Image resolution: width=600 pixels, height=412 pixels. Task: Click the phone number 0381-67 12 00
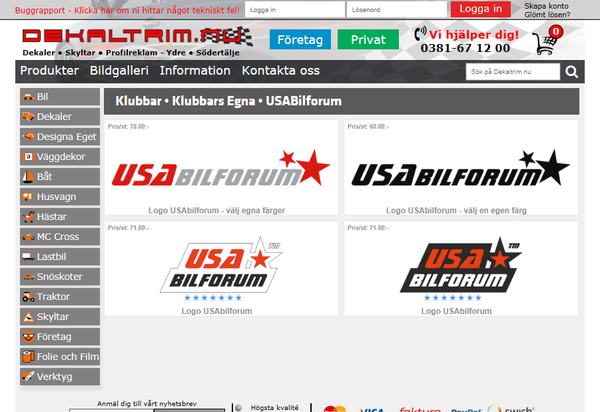coord(465,48)
